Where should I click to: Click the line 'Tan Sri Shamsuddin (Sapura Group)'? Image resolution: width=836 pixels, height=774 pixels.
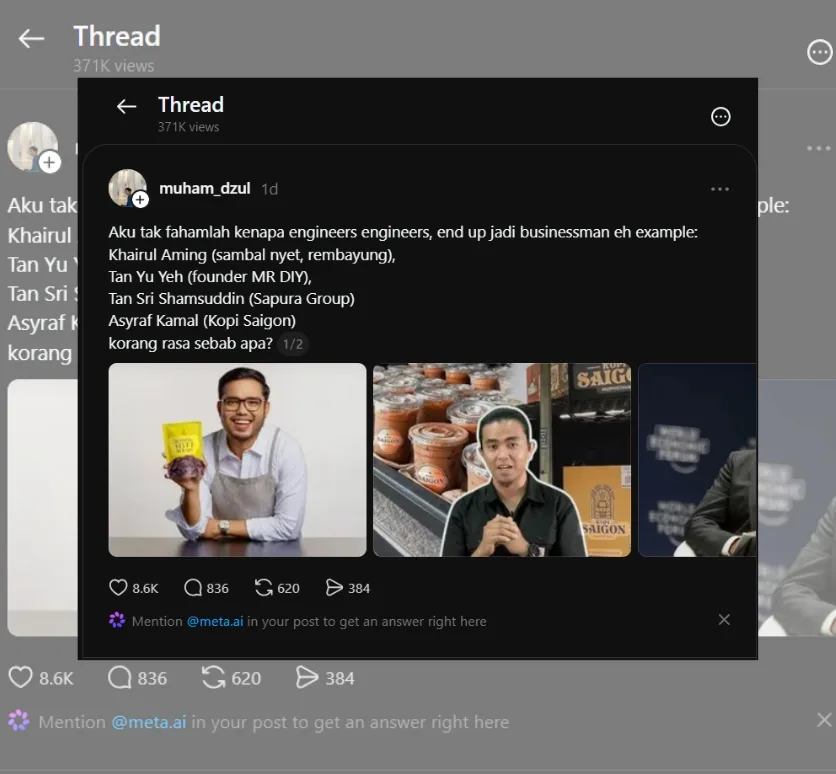click(x=231, y=299)
